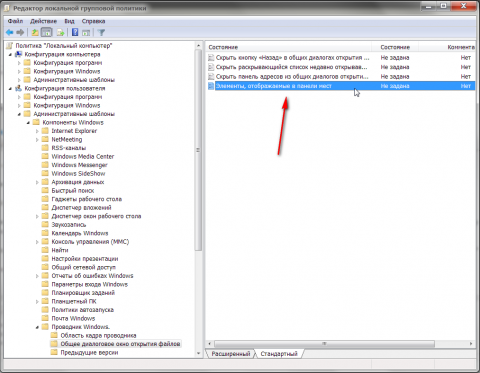
Task: Click folder icon of Календарь Windows
Action: (45, 233)
